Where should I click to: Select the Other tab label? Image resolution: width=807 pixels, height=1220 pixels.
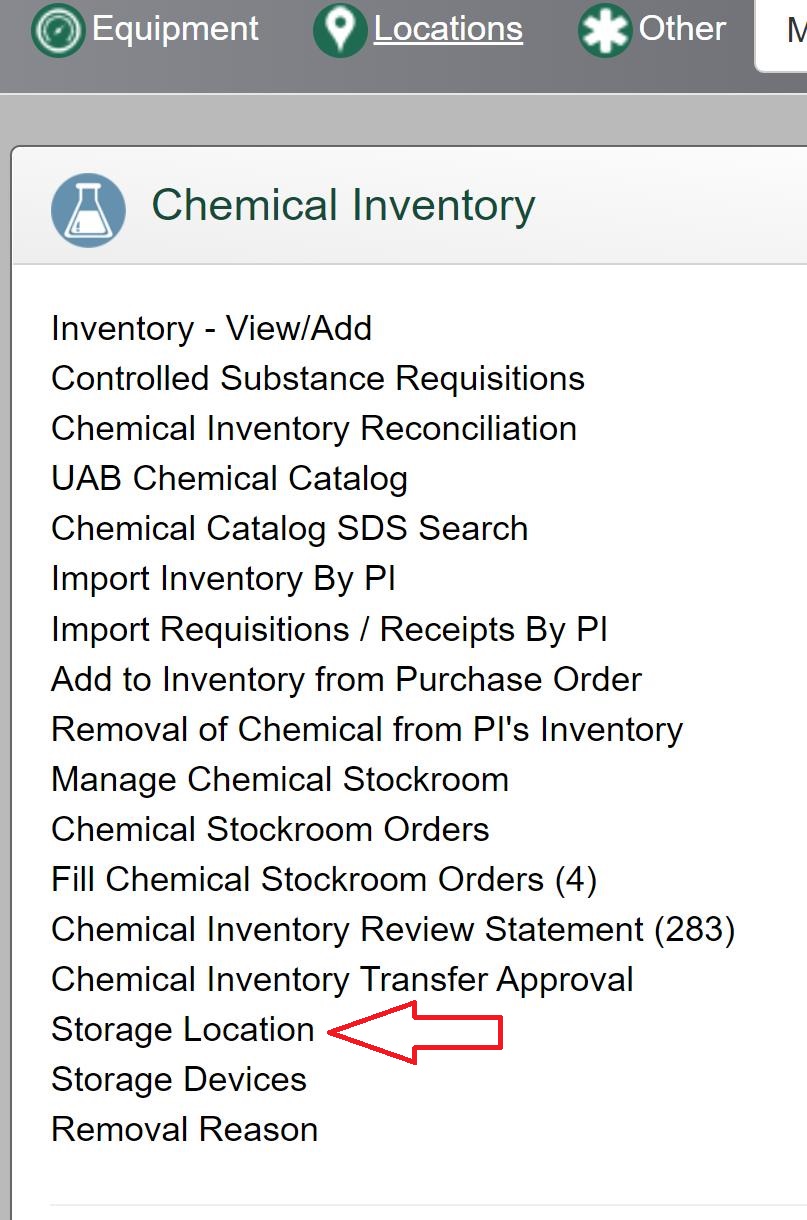coord(682,29)
